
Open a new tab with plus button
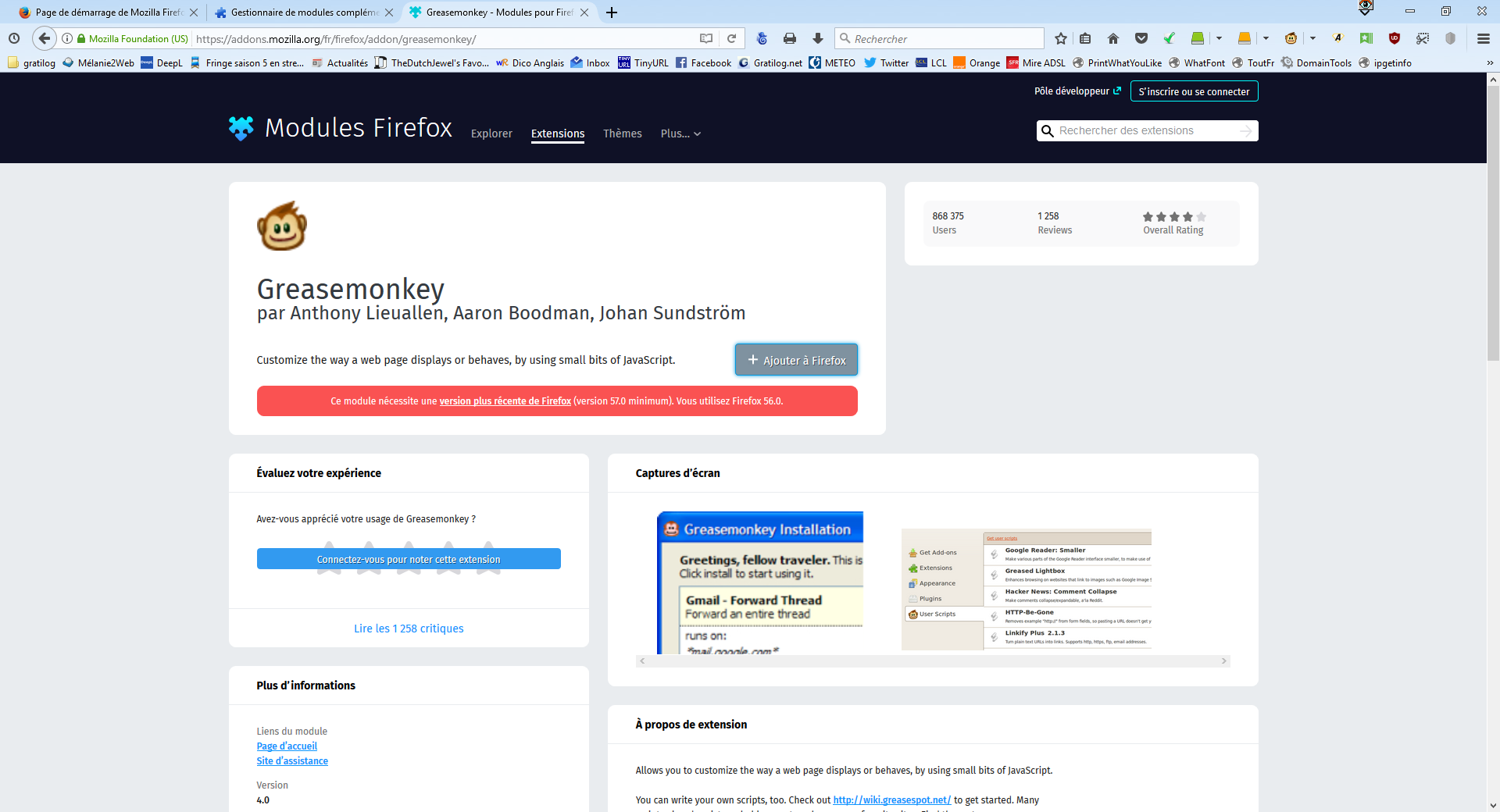point(612,12)
